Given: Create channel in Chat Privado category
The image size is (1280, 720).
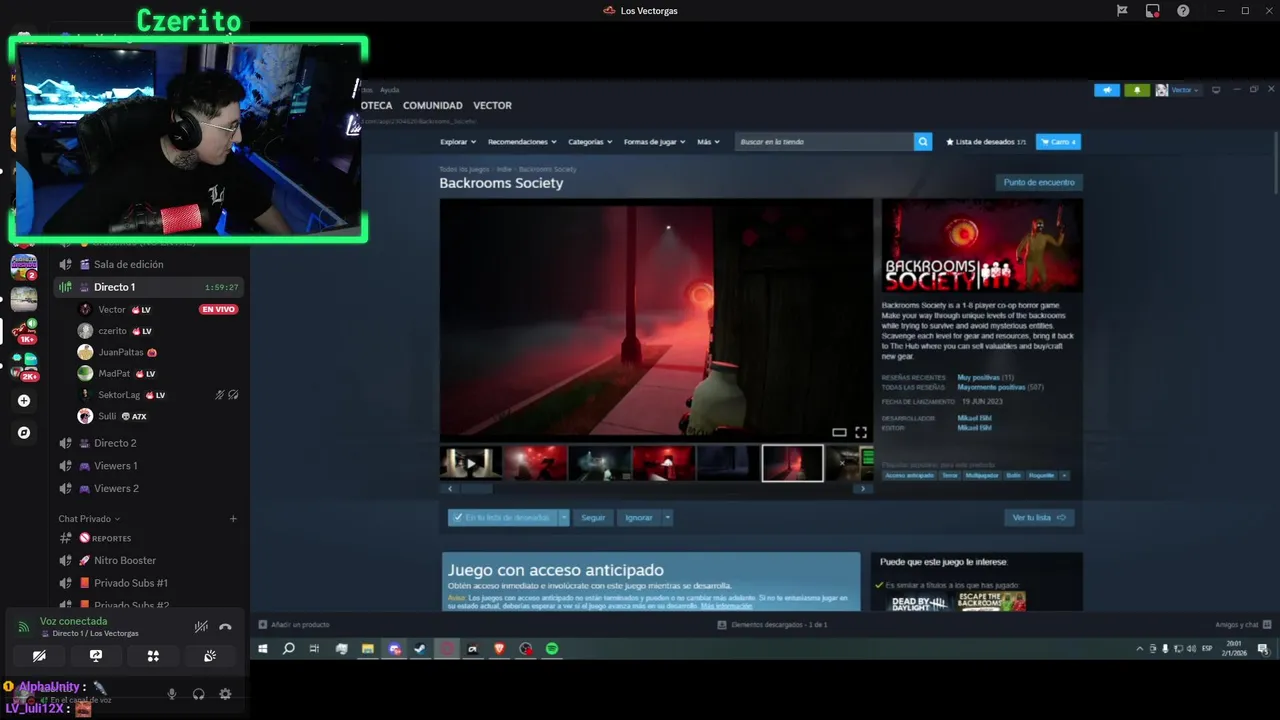Looking at the screenshot, I should click(x=233, y=519).
